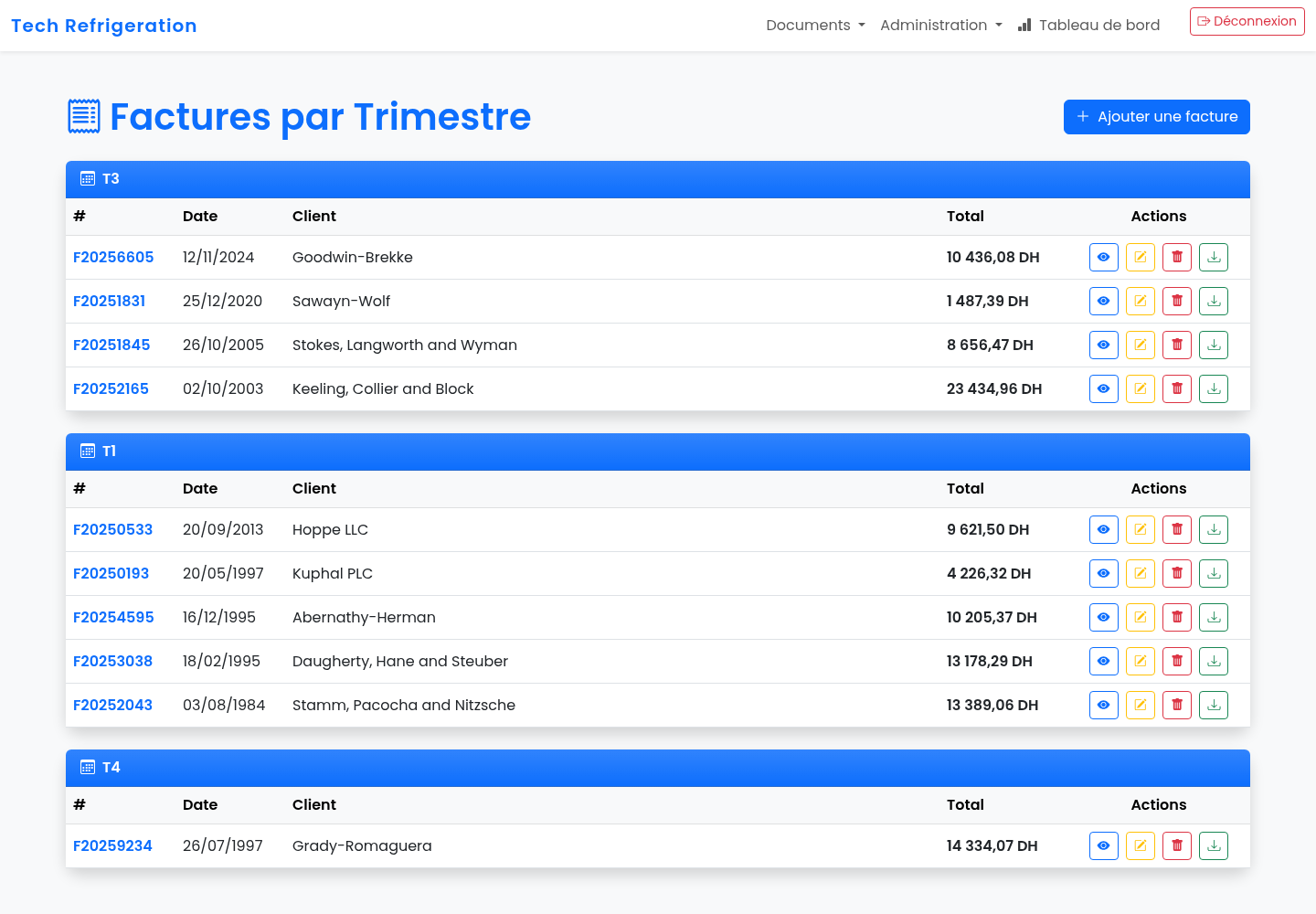1316x914 pixels.
Task: Download the Sawayn-Wolf invoice
Action: (1214, 302)
